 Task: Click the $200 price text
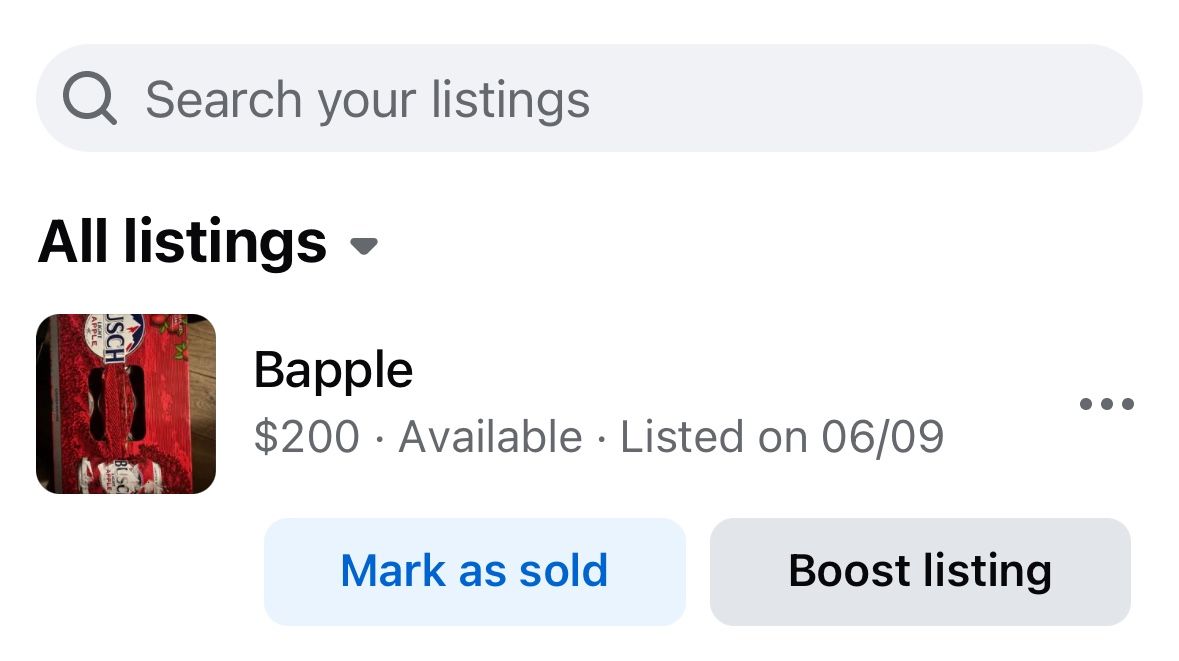coord(307,437)
